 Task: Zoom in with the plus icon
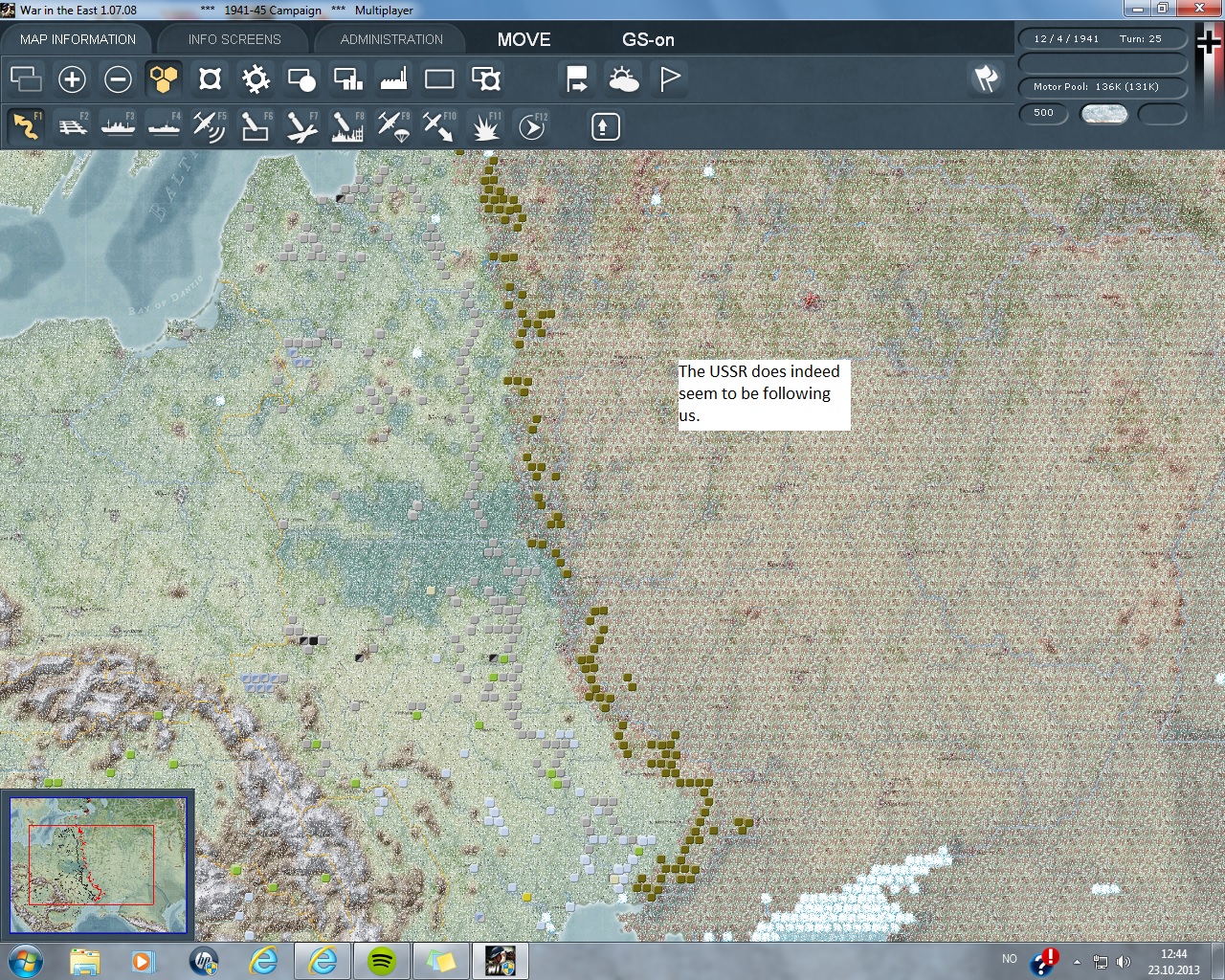pyautogui.click(x=72, y=78)
